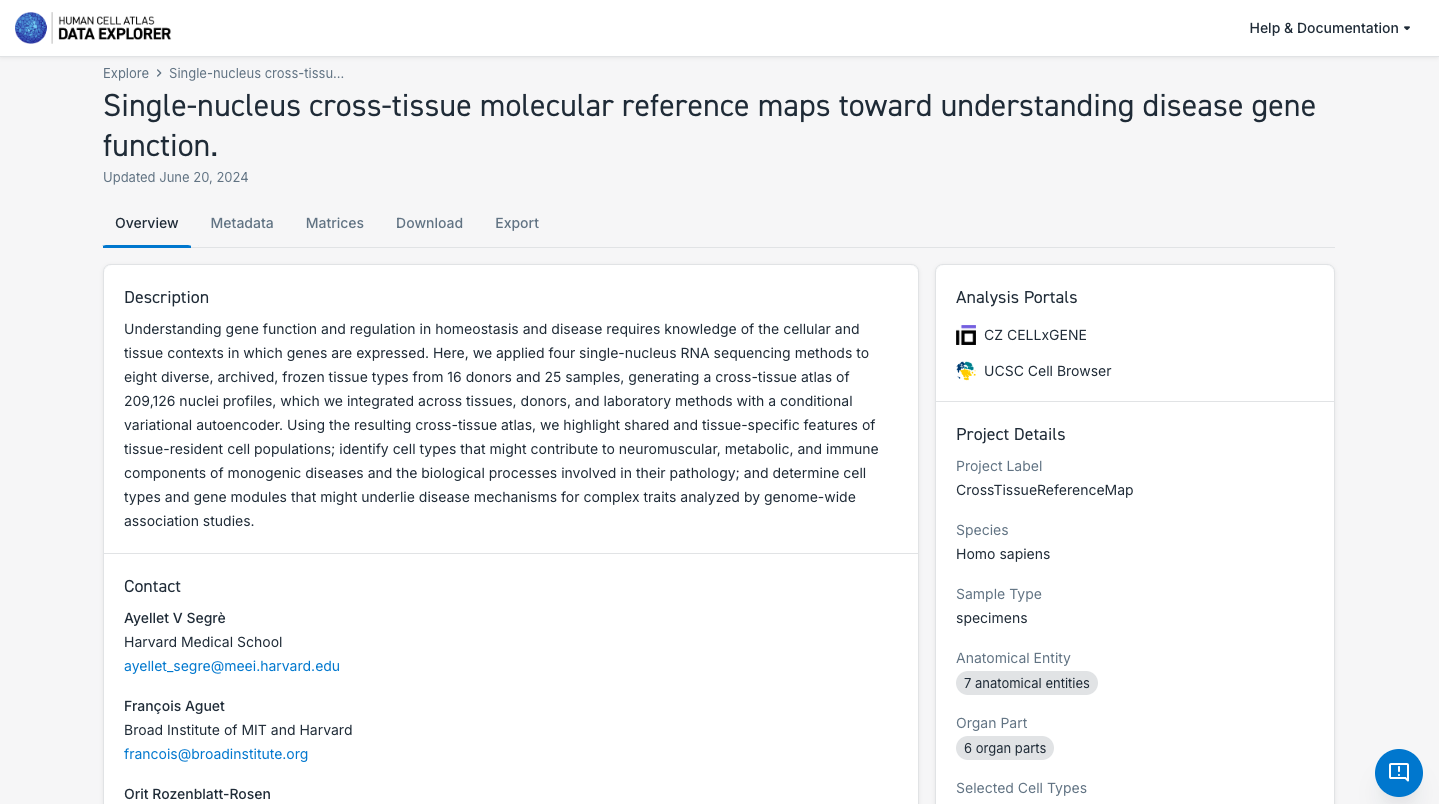The width and height of the screenshot is (1439, 804).
Task: Open the Matrices tab
Action: click(335, 223)
